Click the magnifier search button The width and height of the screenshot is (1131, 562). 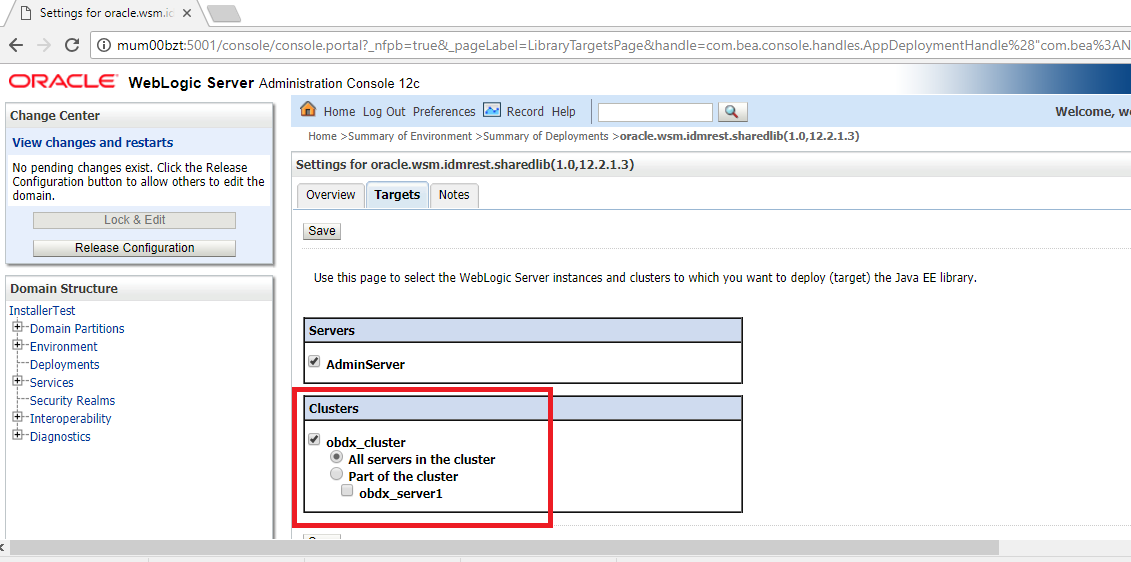pyautogui.click(x=732, y=112)
